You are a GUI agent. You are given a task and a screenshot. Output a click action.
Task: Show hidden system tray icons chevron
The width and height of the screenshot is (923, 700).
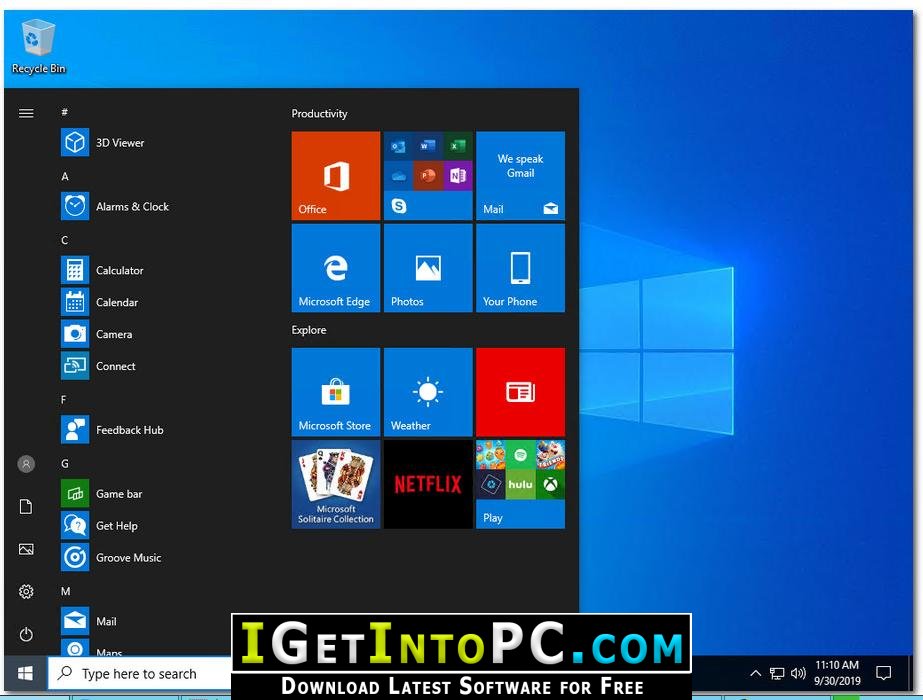click(x=755, y=673)
